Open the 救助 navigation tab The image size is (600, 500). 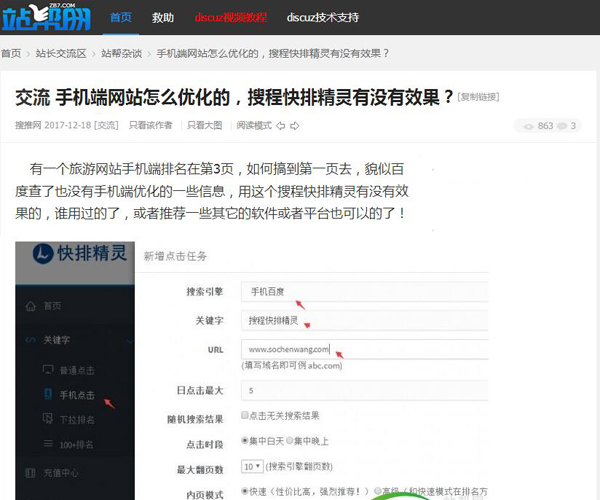tap(163, 17)
